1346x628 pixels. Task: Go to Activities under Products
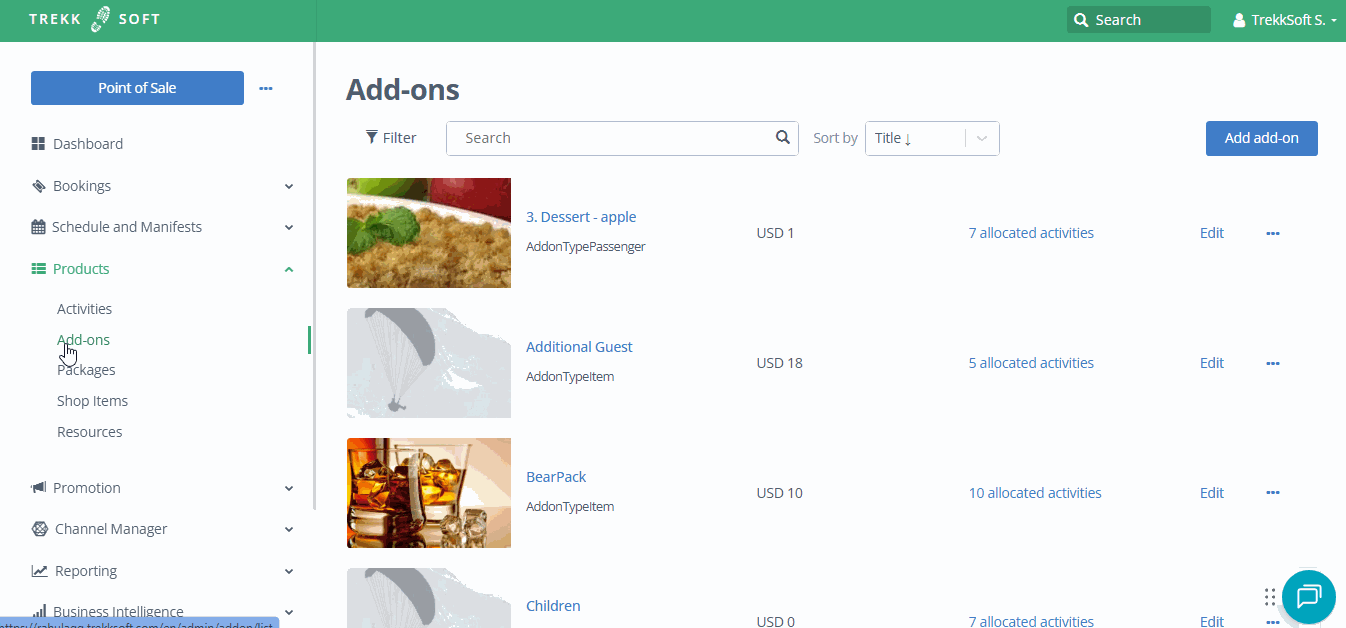[84, 309]
